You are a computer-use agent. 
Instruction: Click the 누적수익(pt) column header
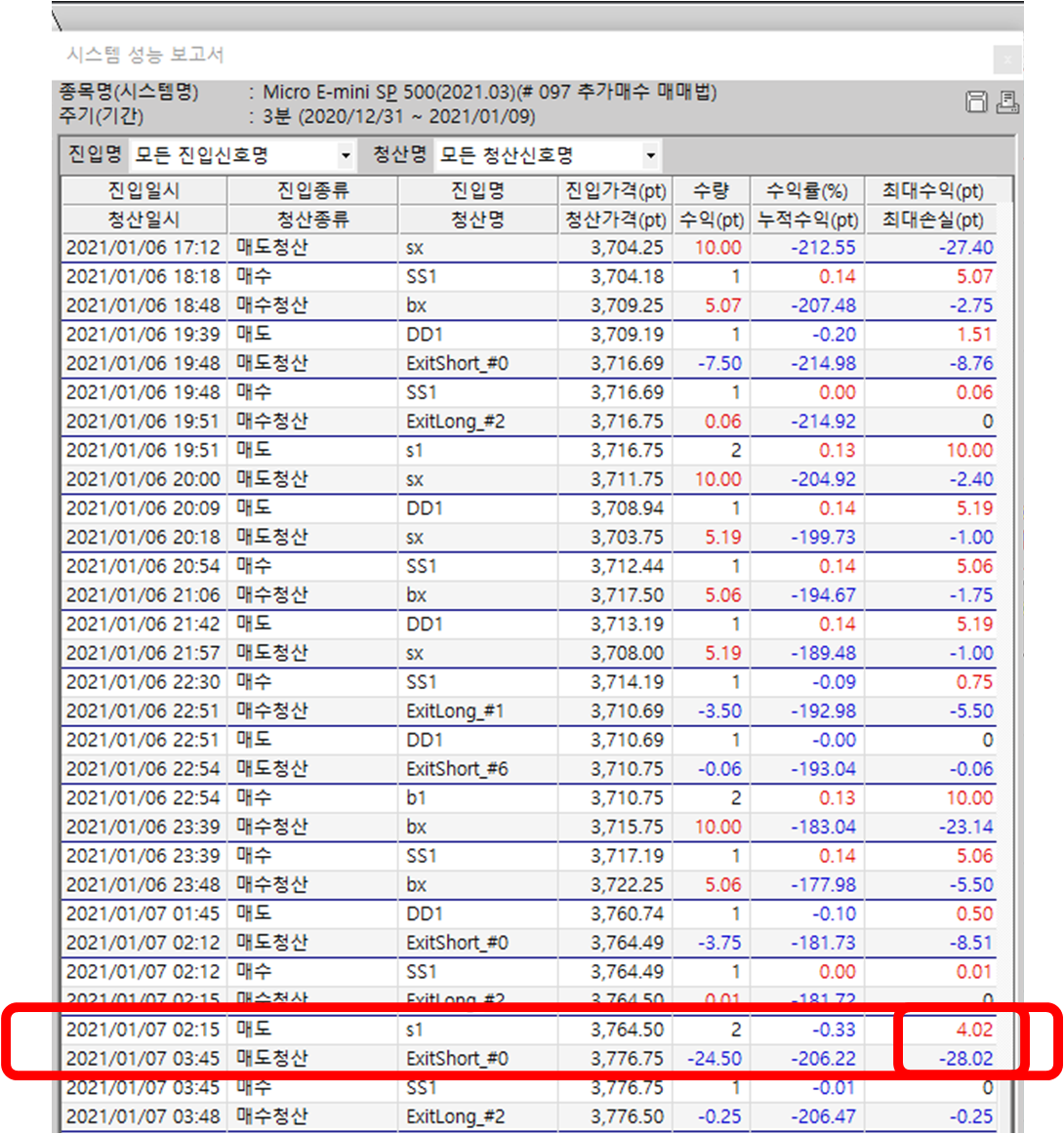coord(806,220)
